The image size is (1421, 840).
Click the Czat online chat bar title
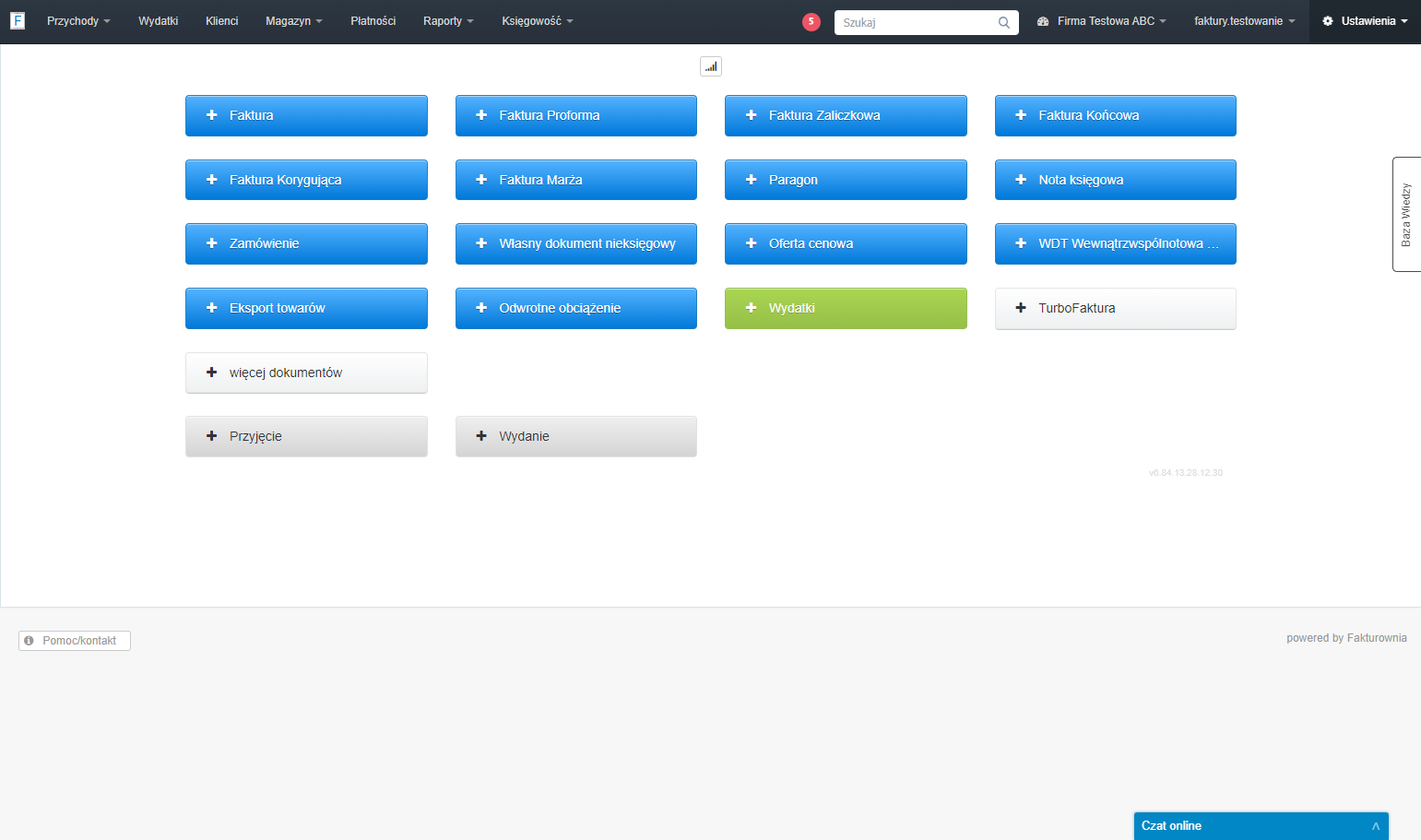[1171, 826]
